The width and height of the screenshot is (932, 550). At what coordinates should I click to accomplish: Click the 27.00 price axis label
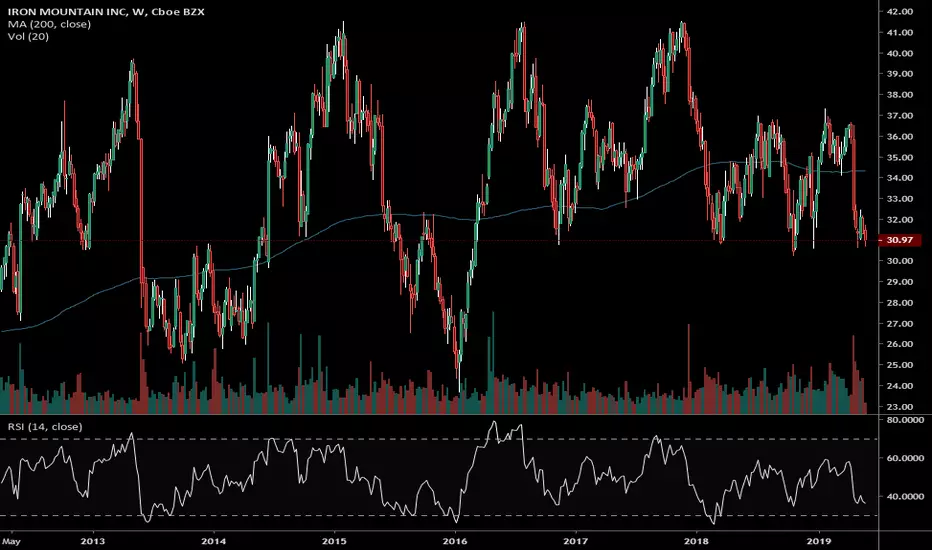click(x=899, y=324)
